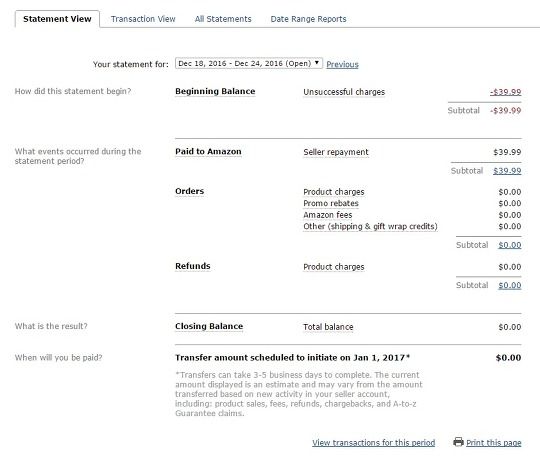
Task: Click the Promo rebates label
Action: click(x=331, y=203)
